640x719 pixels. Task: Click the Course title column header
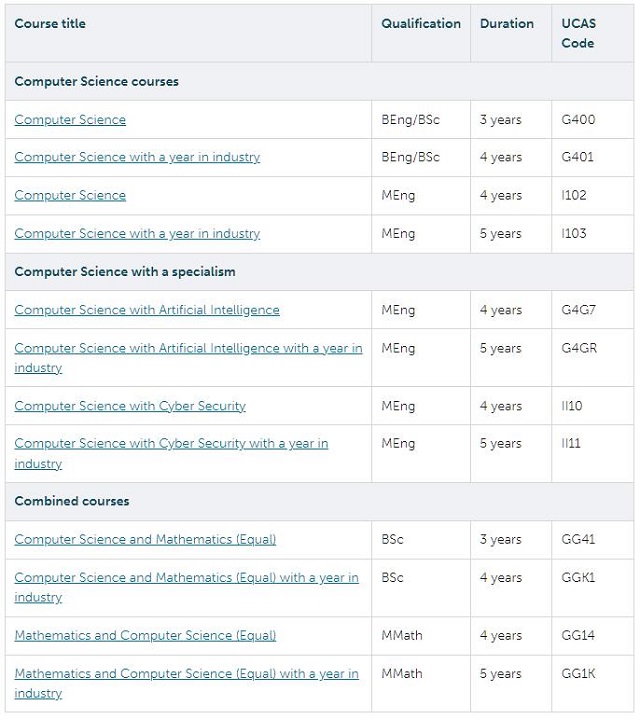point(50,24)
